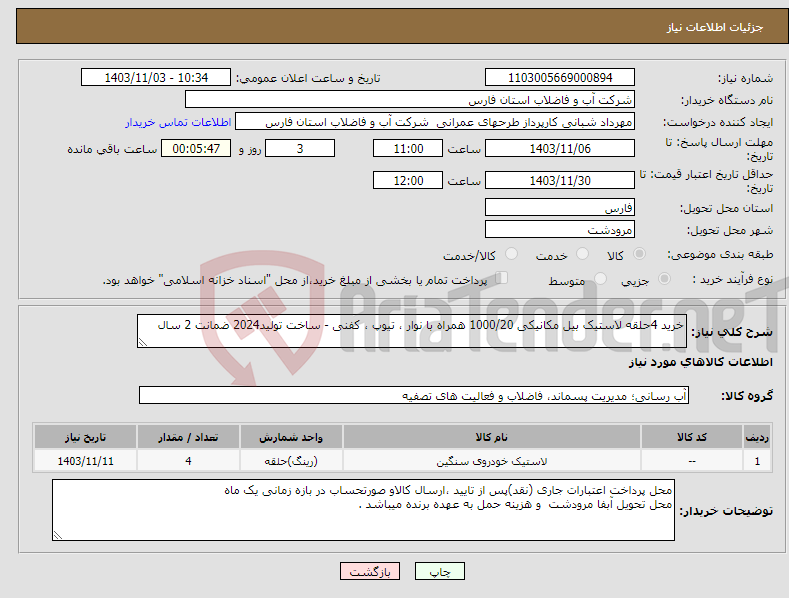Click the طبقه بندی موضوعی label
The height and width of the screenshot is (598, 789).
(720, 255)
